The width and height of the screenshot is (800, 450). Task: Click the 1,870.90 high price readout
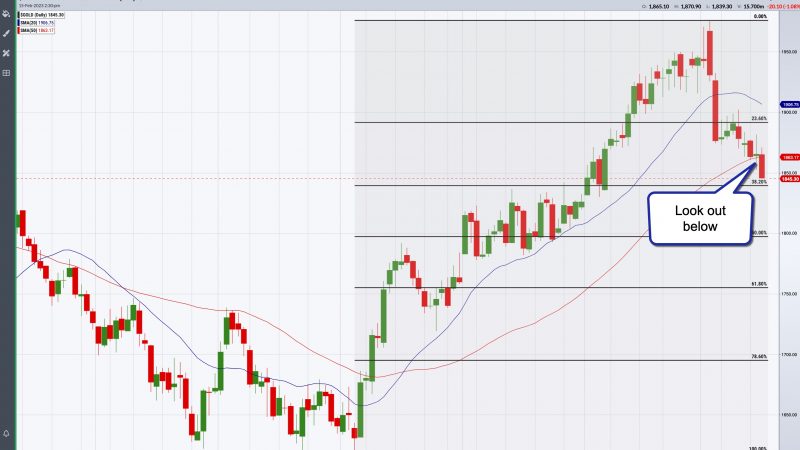[x=691, y=7]
